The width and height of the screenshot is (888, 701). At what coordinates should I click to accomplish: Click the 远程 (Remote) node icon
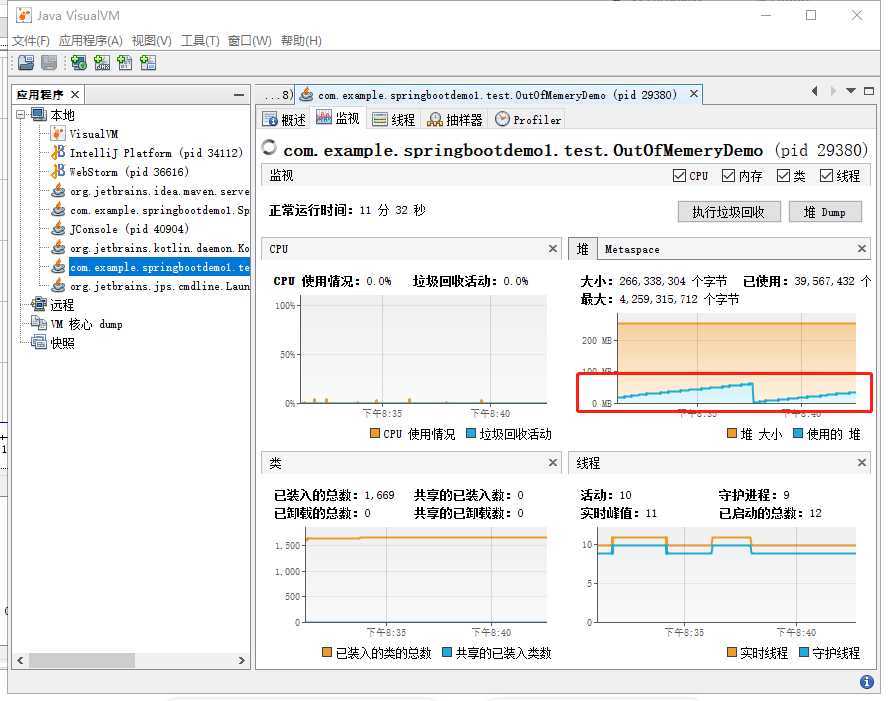39,305
